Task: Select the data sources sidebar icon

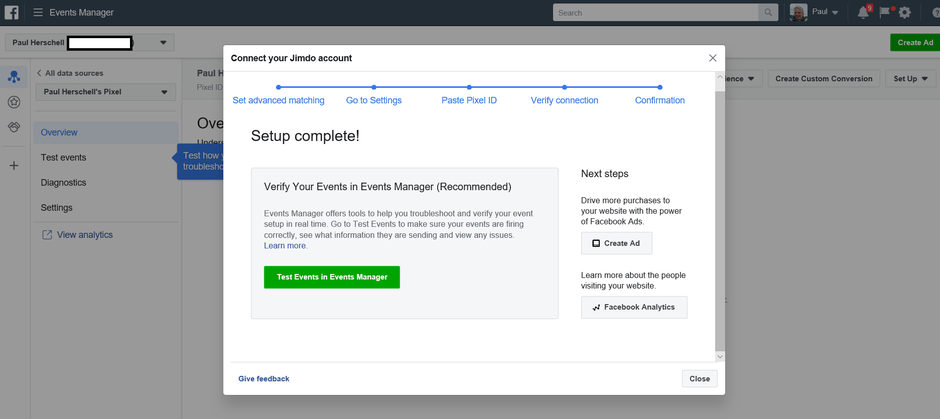Action: (14, 77)
